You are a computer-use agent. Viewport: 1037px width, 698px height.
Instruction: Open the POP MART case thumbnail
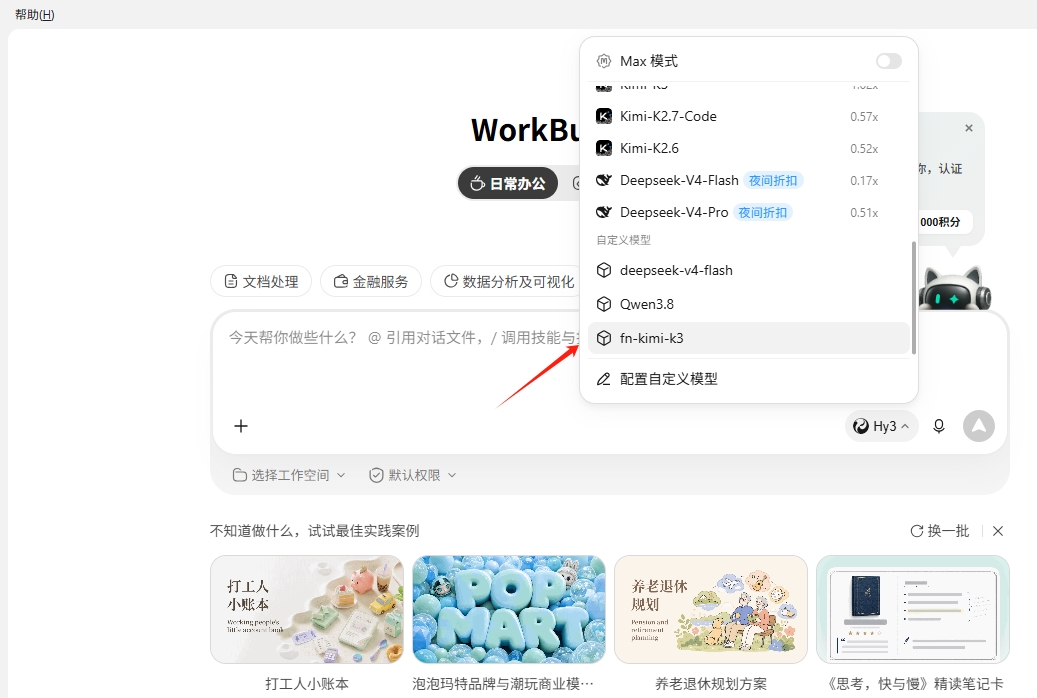click(509, 609)
